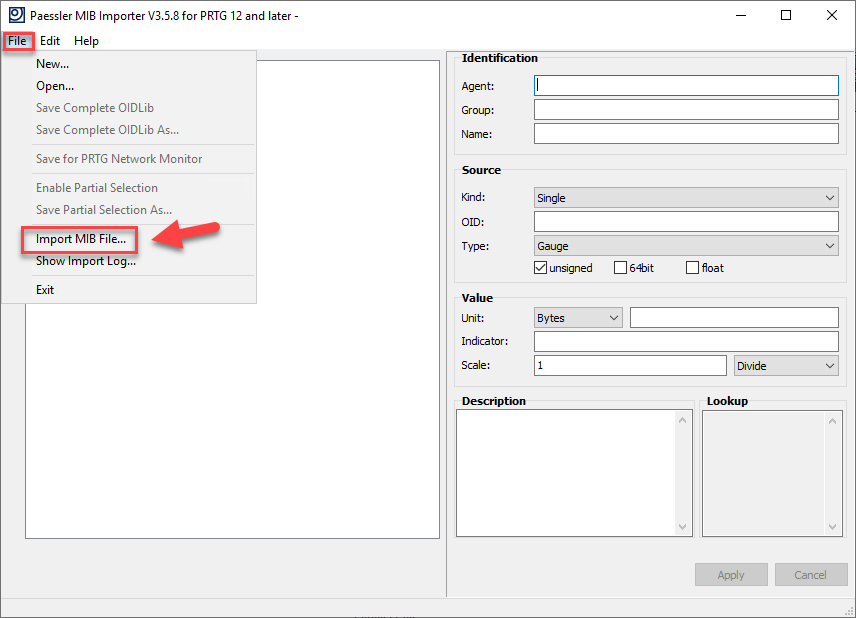Choose New from the File menu

(x=54, y=63)
